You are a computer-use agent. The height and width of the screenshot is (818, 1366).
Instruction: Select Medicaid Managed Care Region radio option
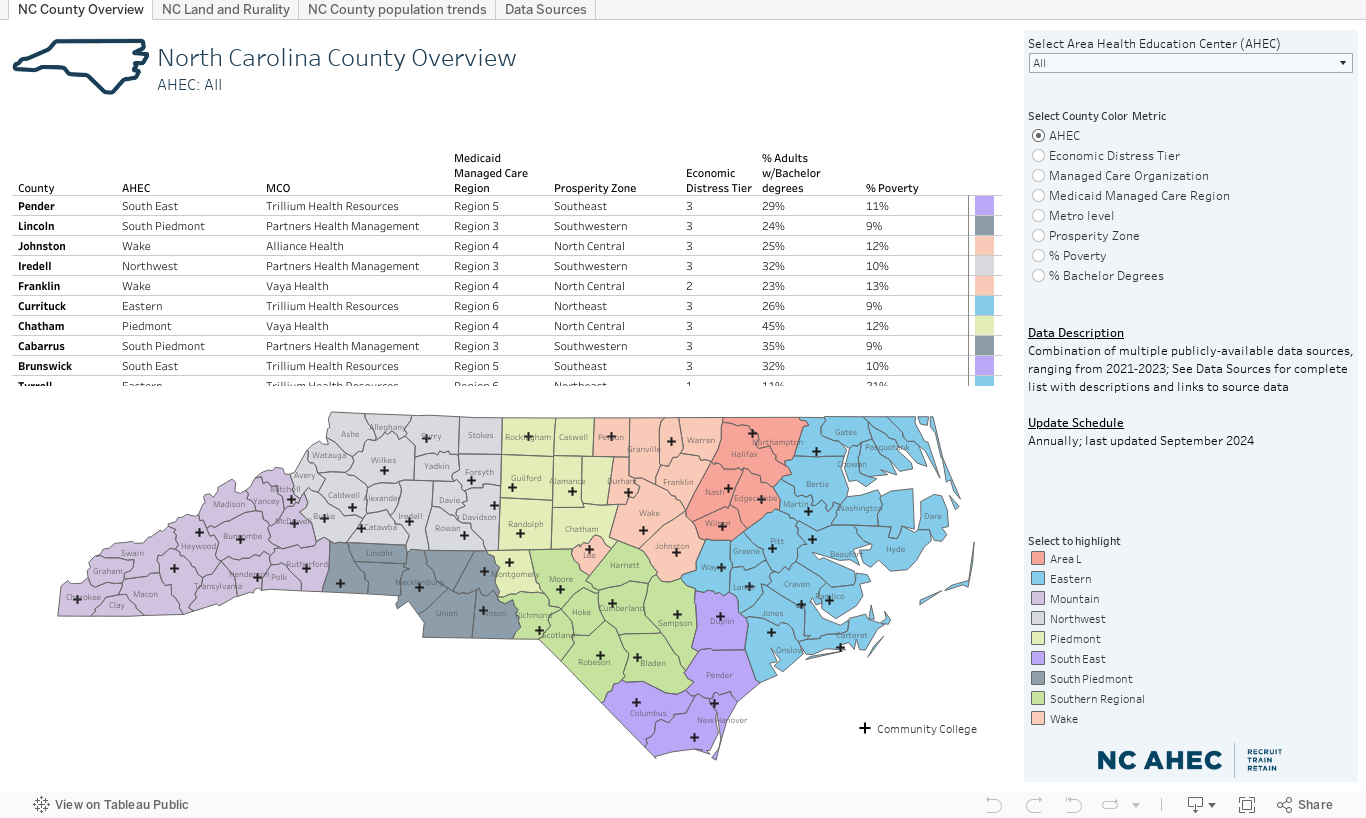click(1038, 196)
